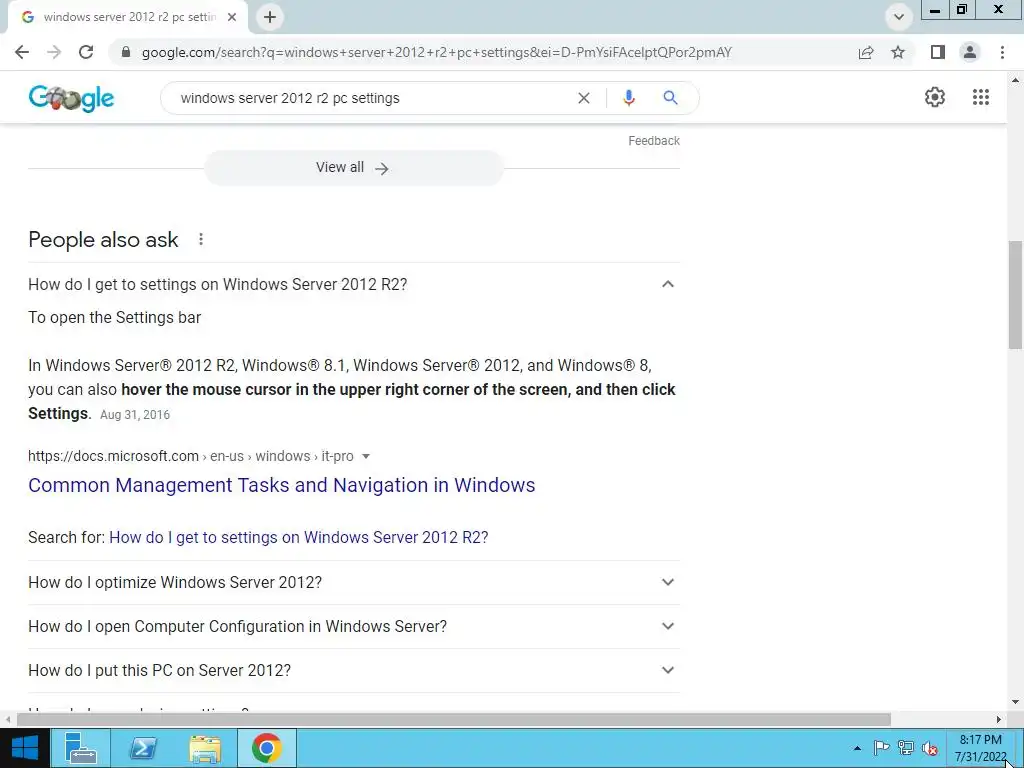Click the scroll down arrow

(1015, 703)
